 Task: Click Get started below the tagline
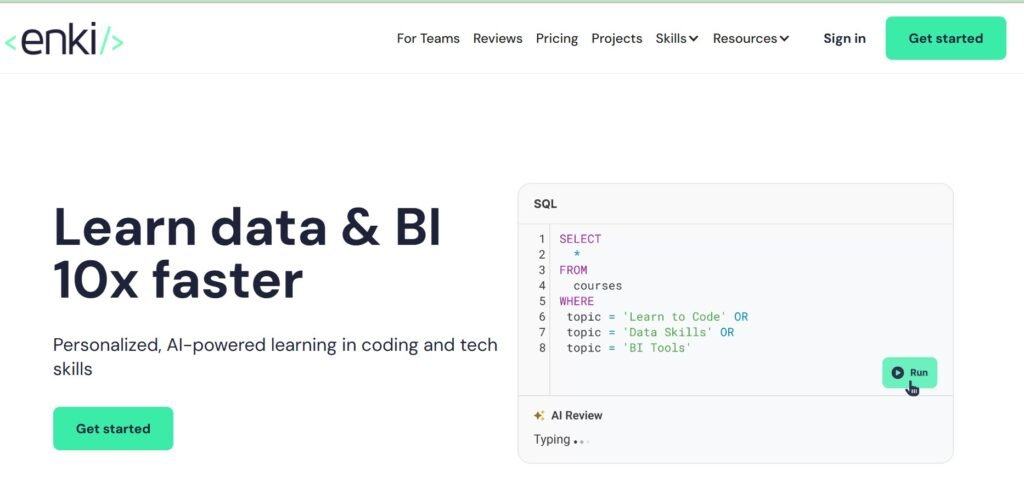pos(113,429)
